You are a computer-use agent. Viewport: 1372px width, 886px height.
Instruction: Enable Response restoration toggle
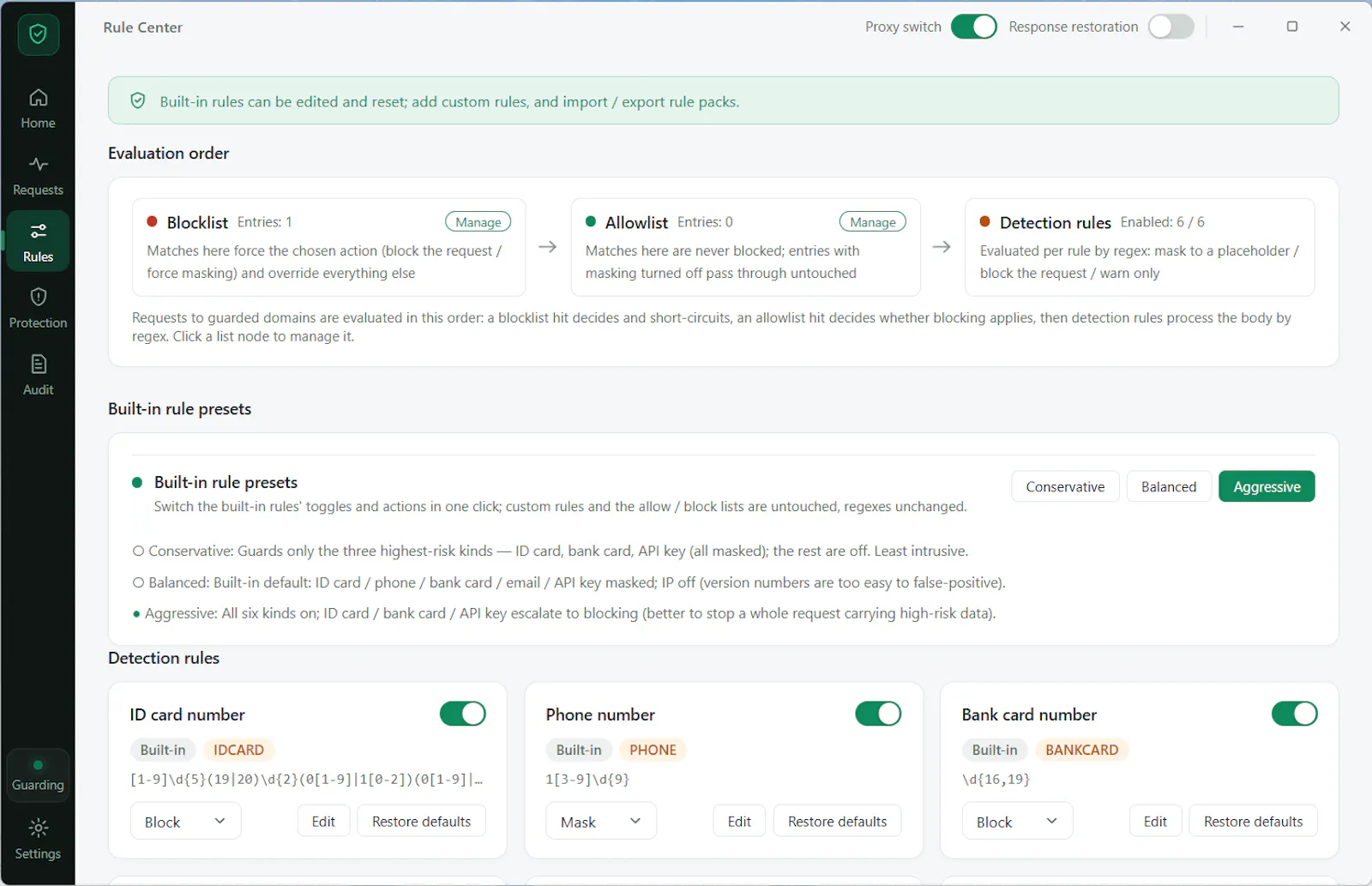(1171, 27)
